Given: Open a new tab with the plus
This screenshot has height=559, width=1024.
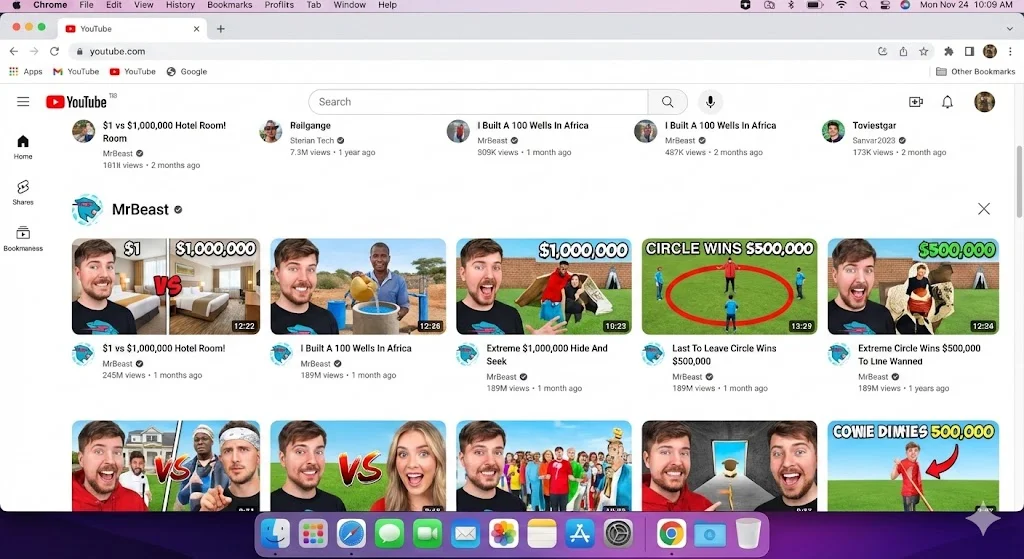Looking at the screenshot, I should pos(221,29).
